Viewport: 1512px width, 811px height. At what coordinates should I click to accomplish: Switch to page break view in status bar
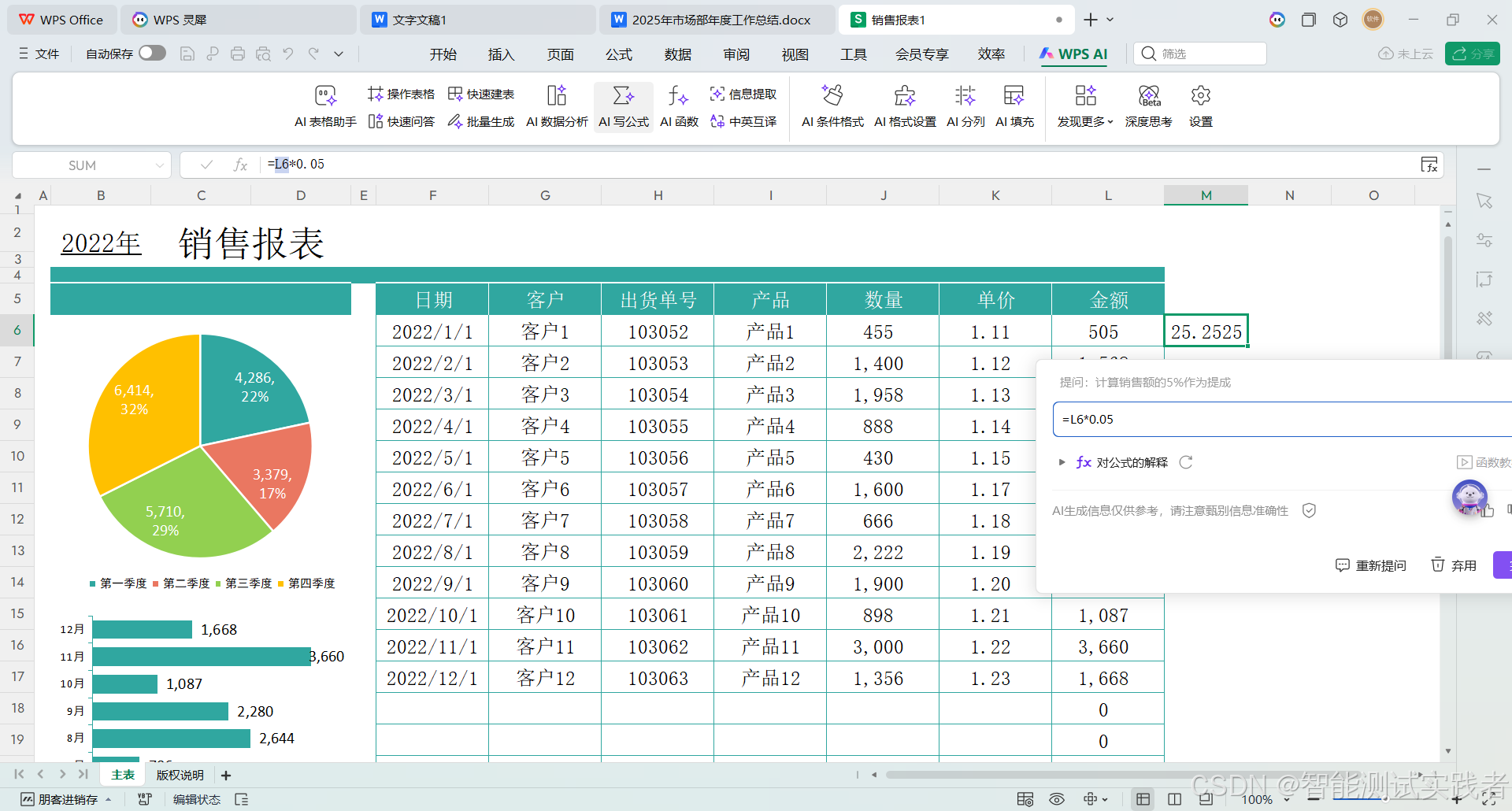click(x=1174, y=799)
